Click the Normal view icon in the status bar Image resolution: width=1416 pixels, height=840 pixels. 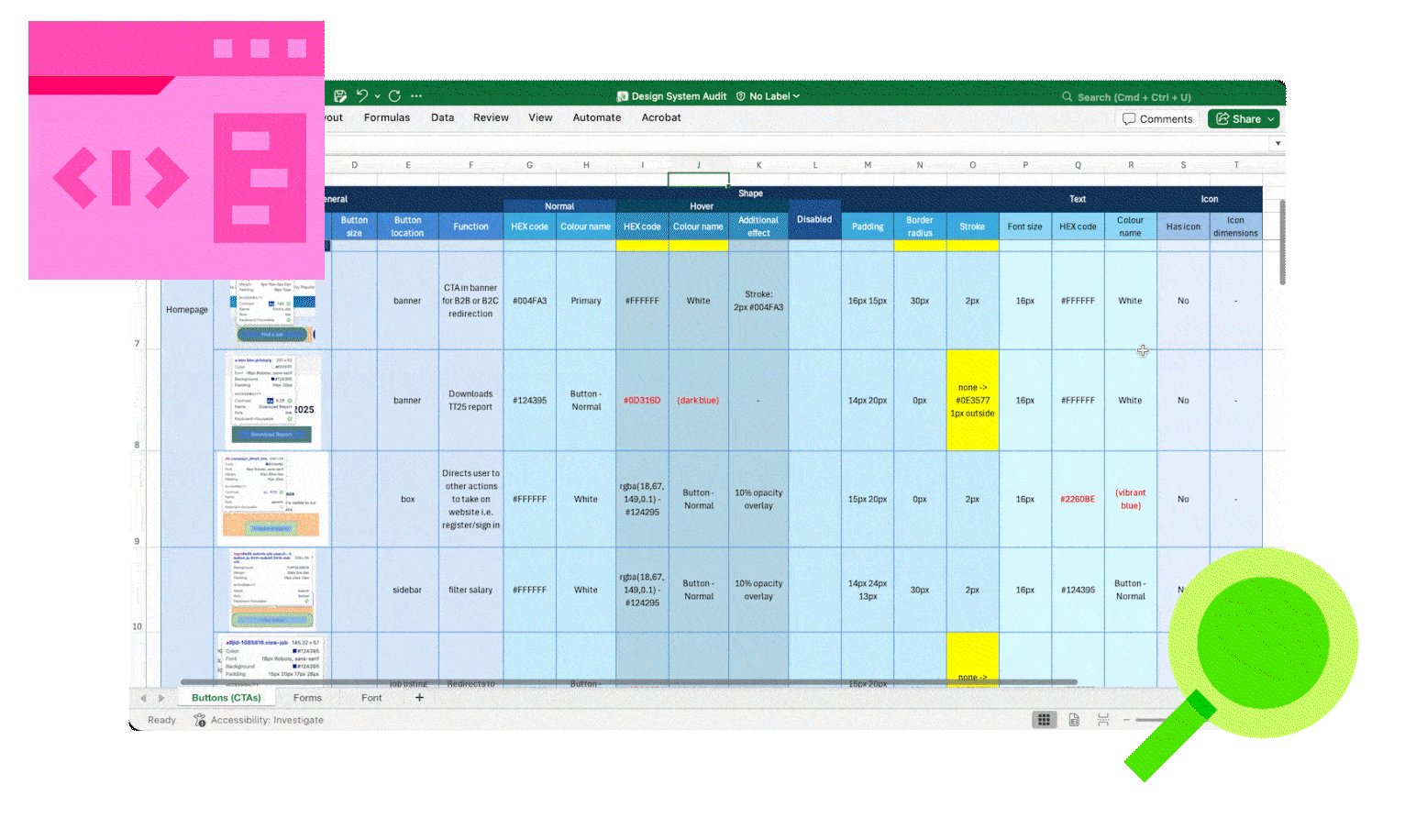[x=1045, y=719]
